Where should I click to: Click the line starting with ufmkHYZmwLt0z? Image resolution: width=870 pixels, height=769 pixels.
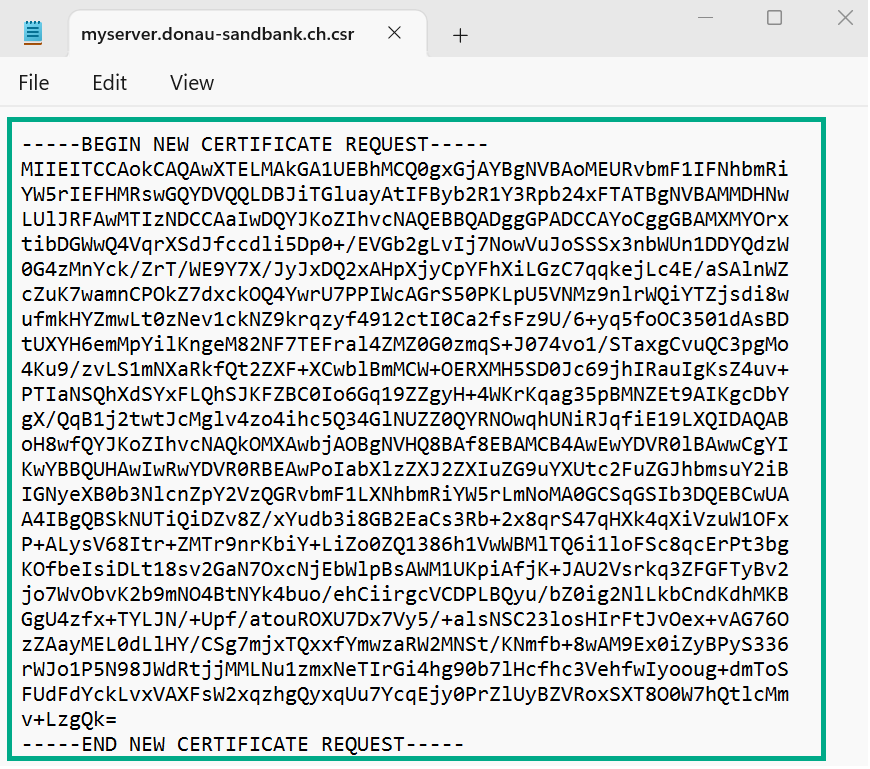coord(405,319)
